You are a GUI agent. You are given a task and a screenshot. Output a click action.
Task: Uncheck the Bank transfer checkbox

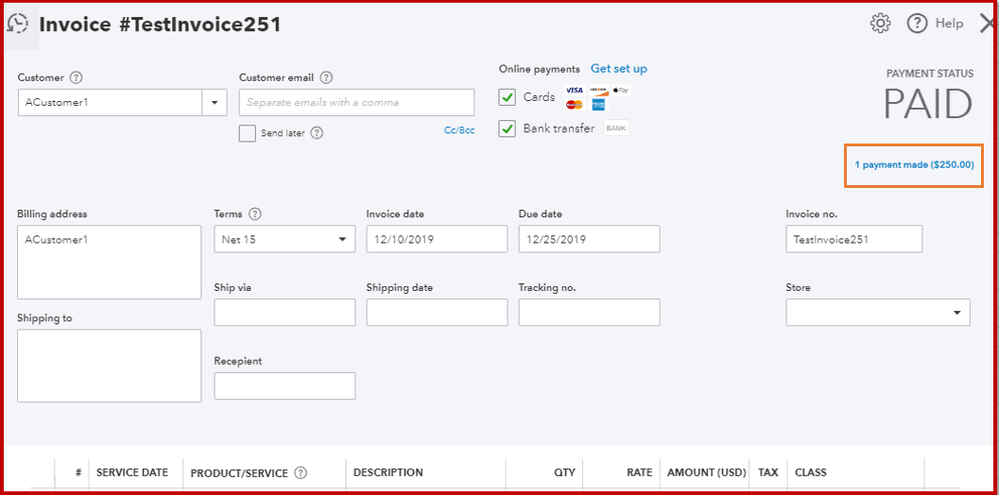[507, 129]
